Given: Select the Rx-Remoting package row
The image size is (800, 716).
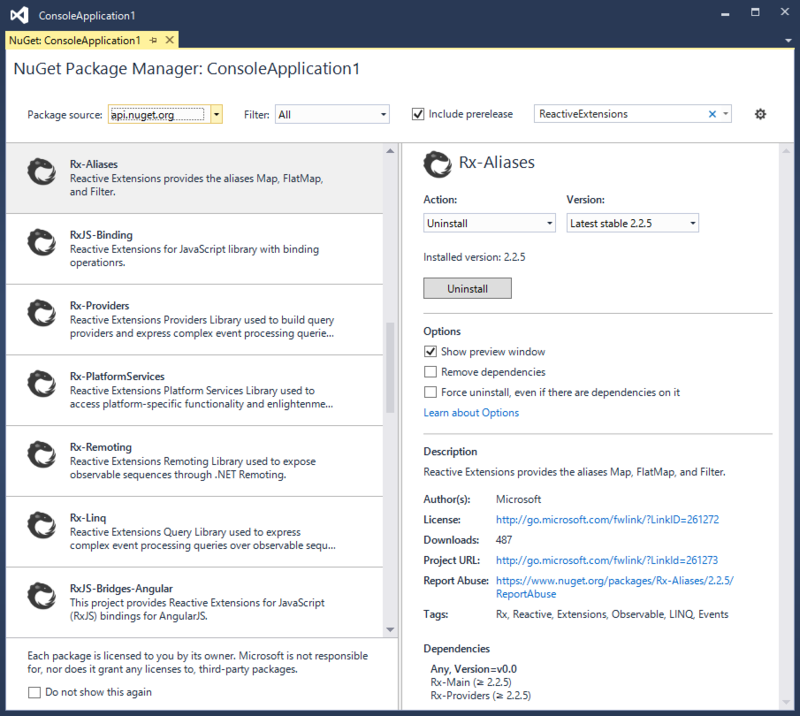Looking at the screenshot, I should pos(194,461).
